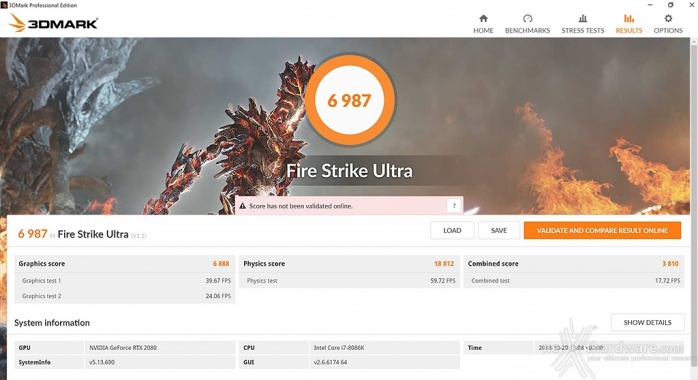
Task: Click the question mark help icon
Action: (454, 206)
